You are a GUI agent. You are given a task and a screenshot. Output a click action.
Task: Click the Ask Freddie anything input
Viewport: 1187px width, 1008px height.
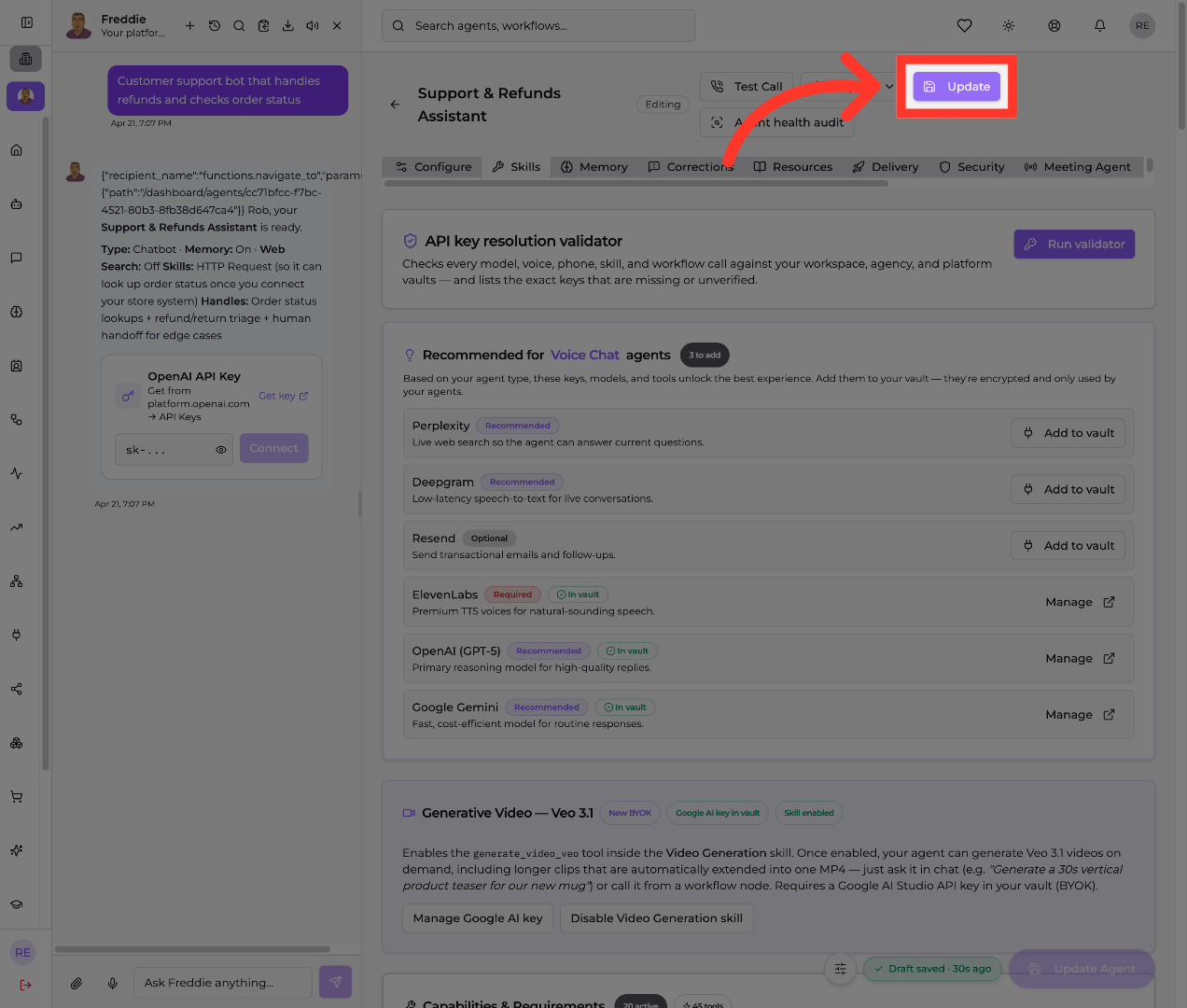tap(223, 983)
